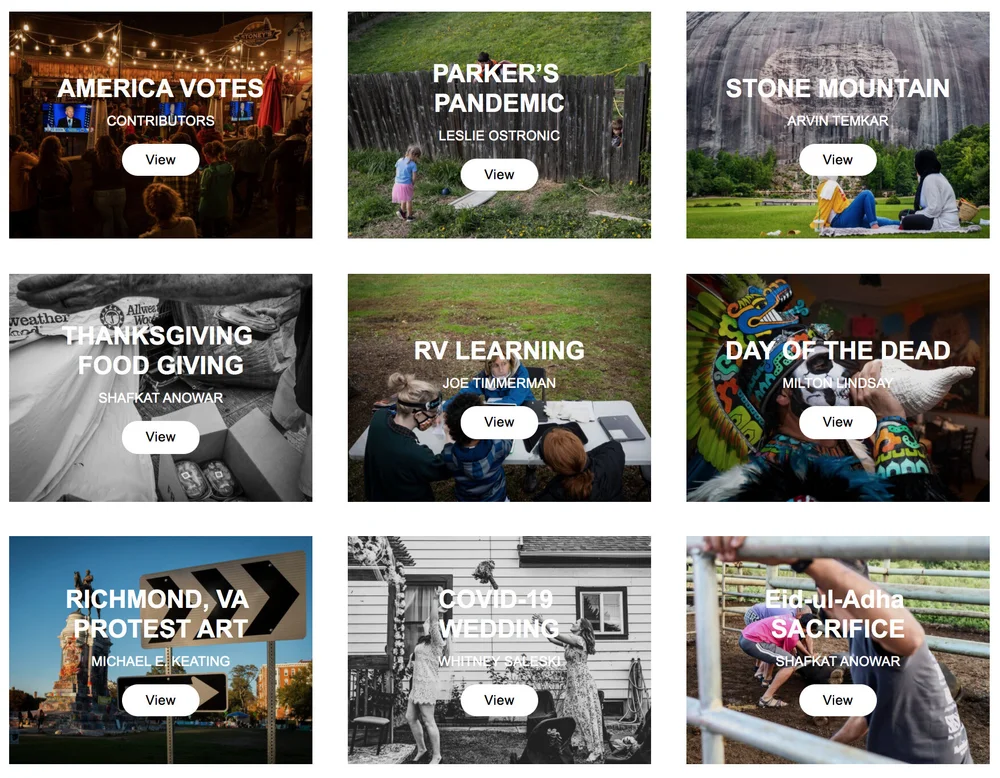Click View on the Stone Mountain card
Image resolution: width=1000 pixels, height=778 pixels.
coord(837,159)
